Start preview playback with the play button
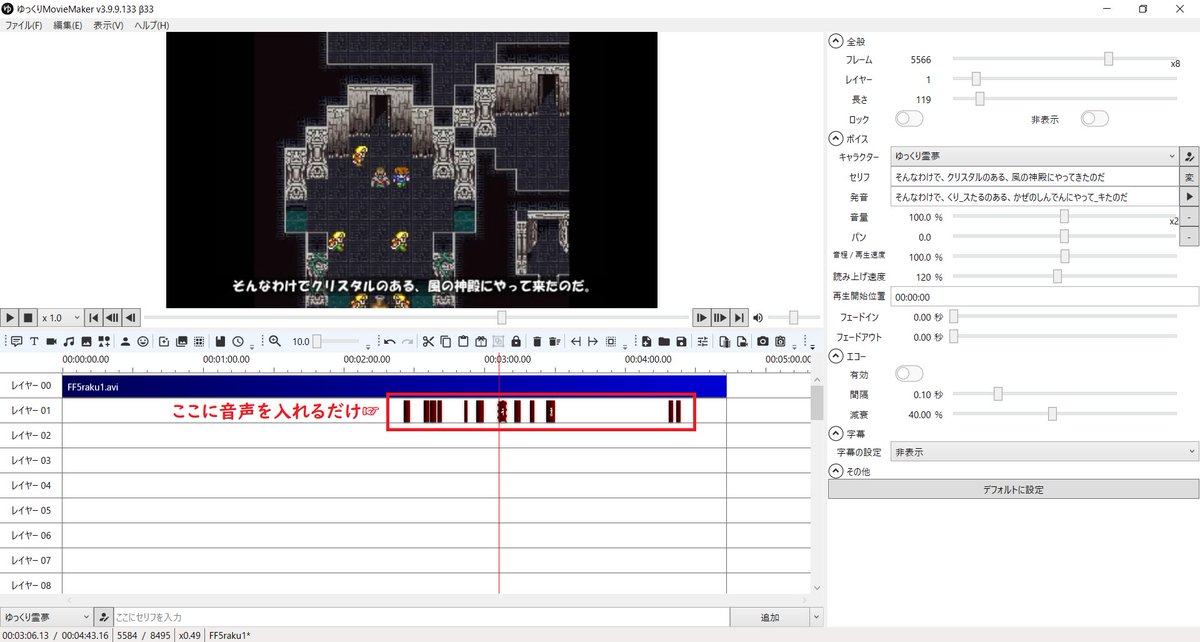The width and height of the screenshot is (1200, 642). (9, 317)
